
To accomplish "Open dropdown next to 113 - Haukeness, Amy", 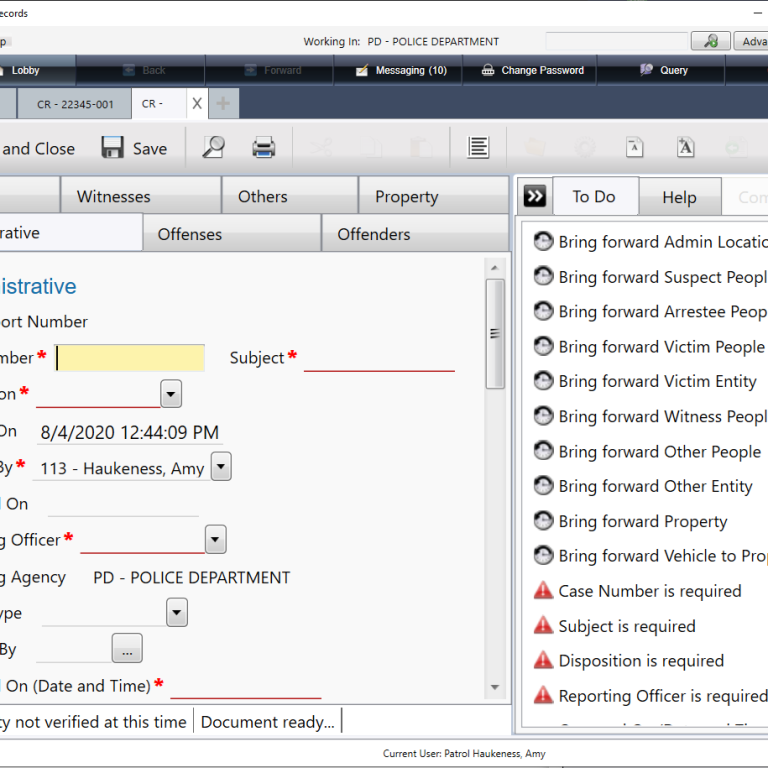I will click(x=221, y=467).
